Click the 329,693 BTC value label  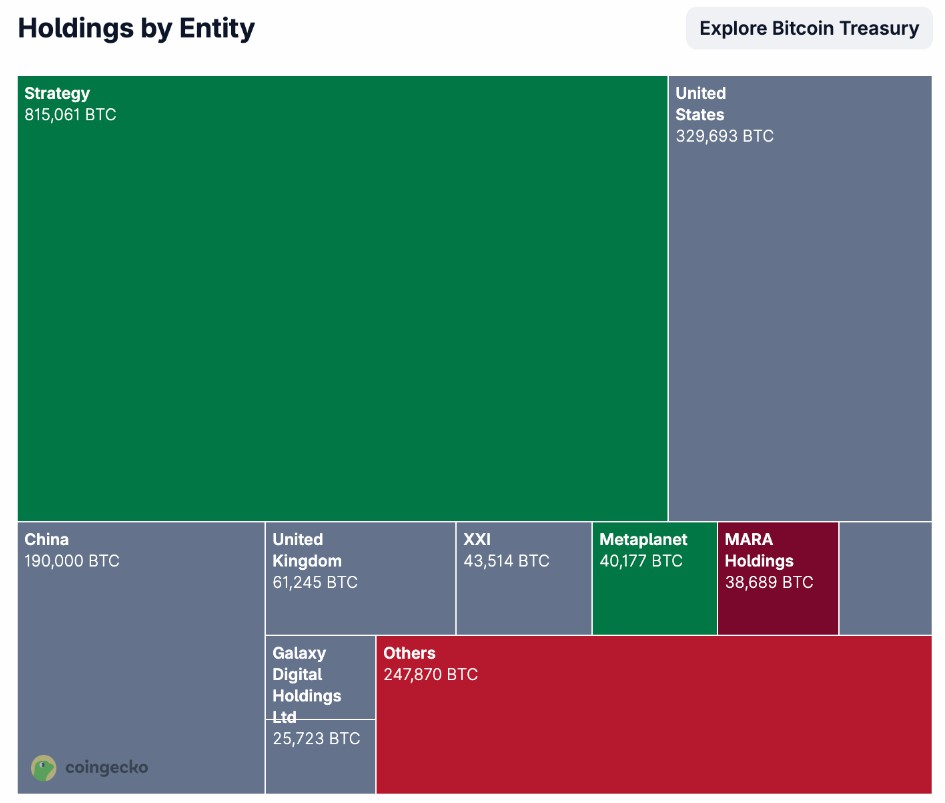coord(724,136)
